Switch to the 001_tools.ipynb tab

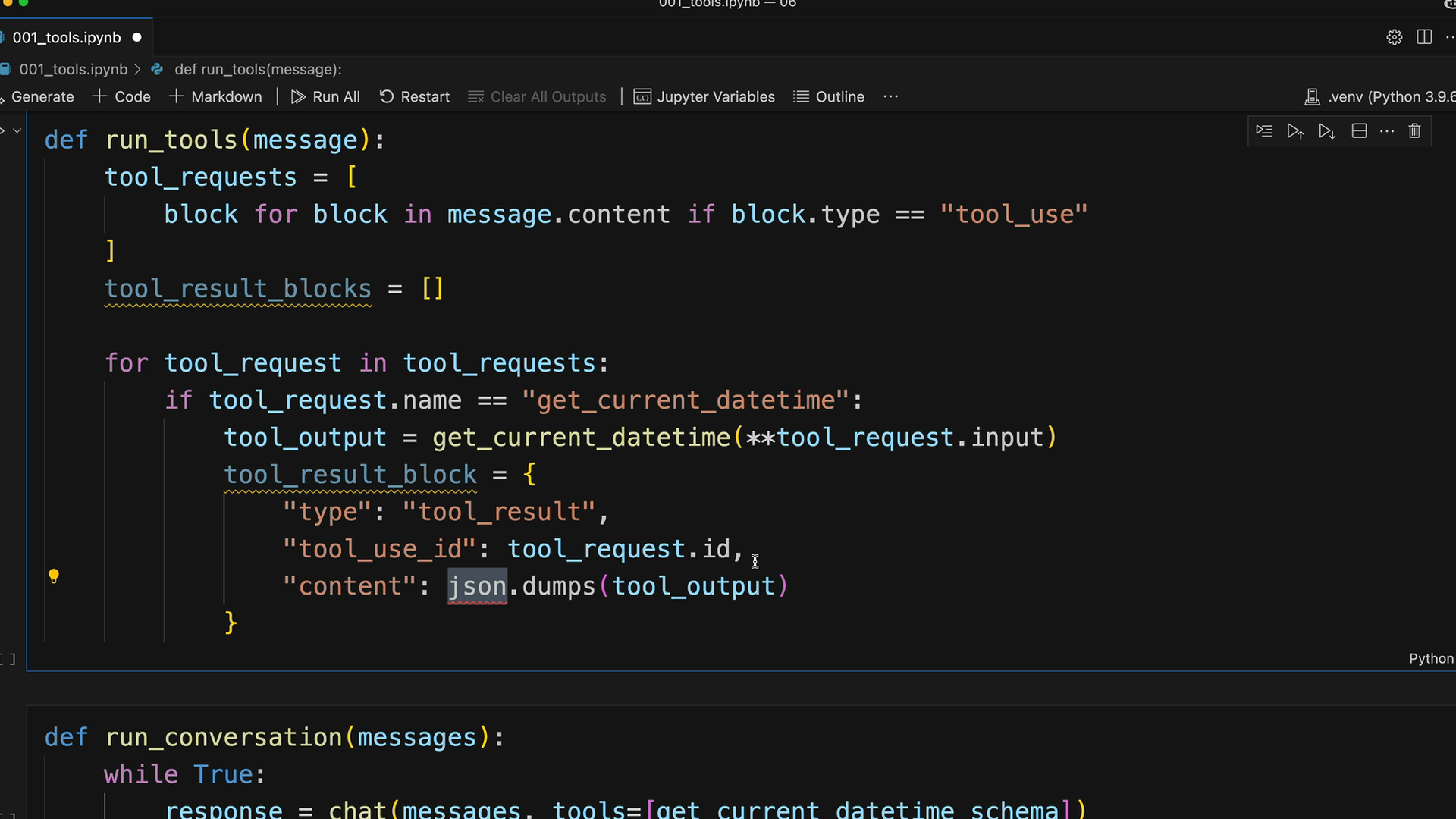point(67,37)
